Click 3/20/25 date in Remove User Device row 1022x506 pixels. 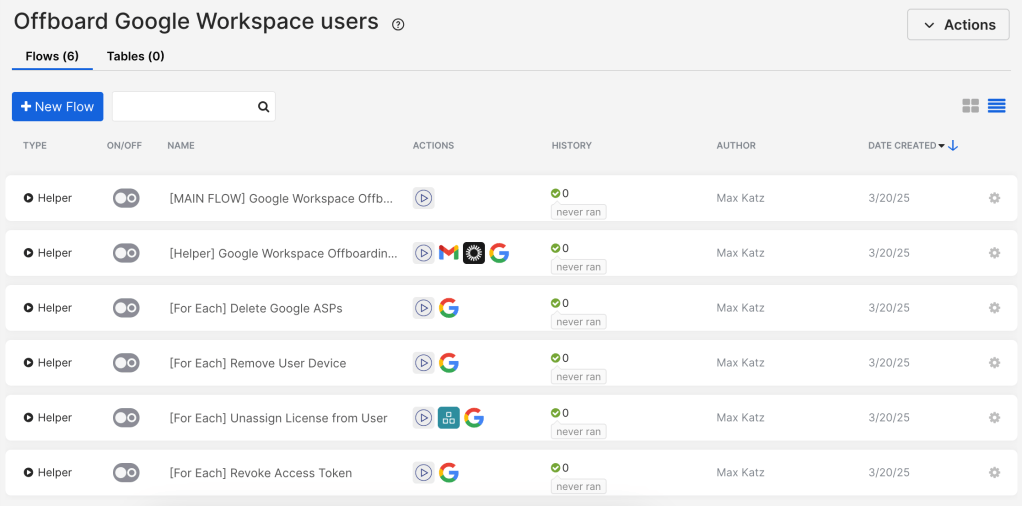tap(889, 363)
